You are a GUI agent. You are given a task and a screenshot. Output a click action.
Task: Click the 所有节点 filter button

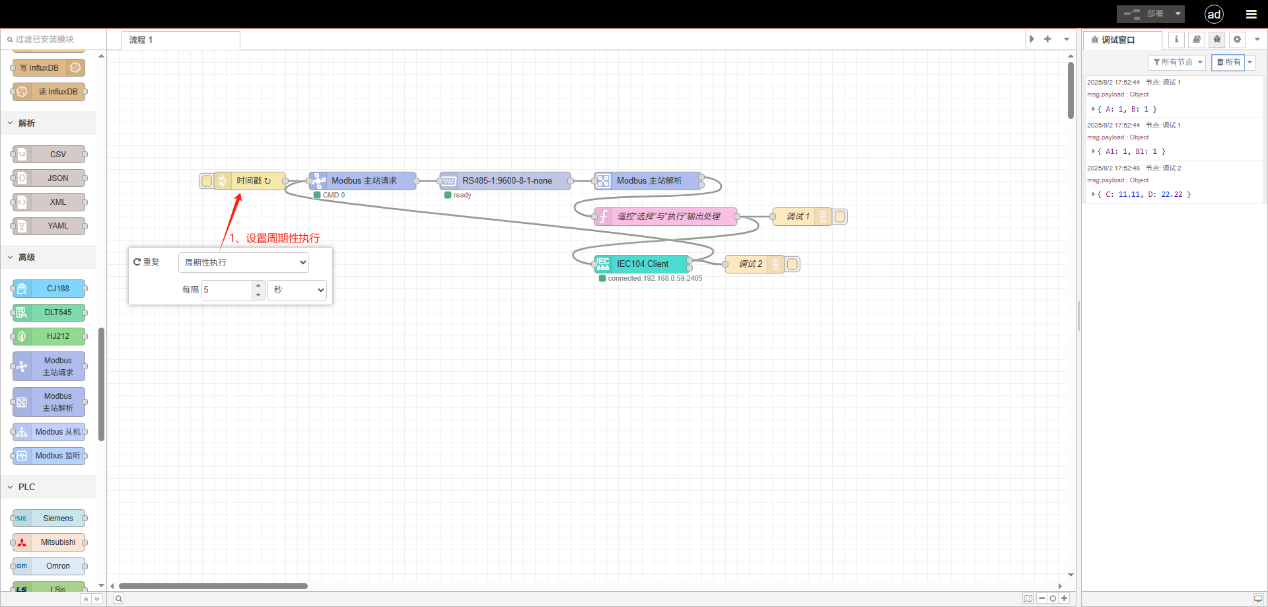(1177, 62)
